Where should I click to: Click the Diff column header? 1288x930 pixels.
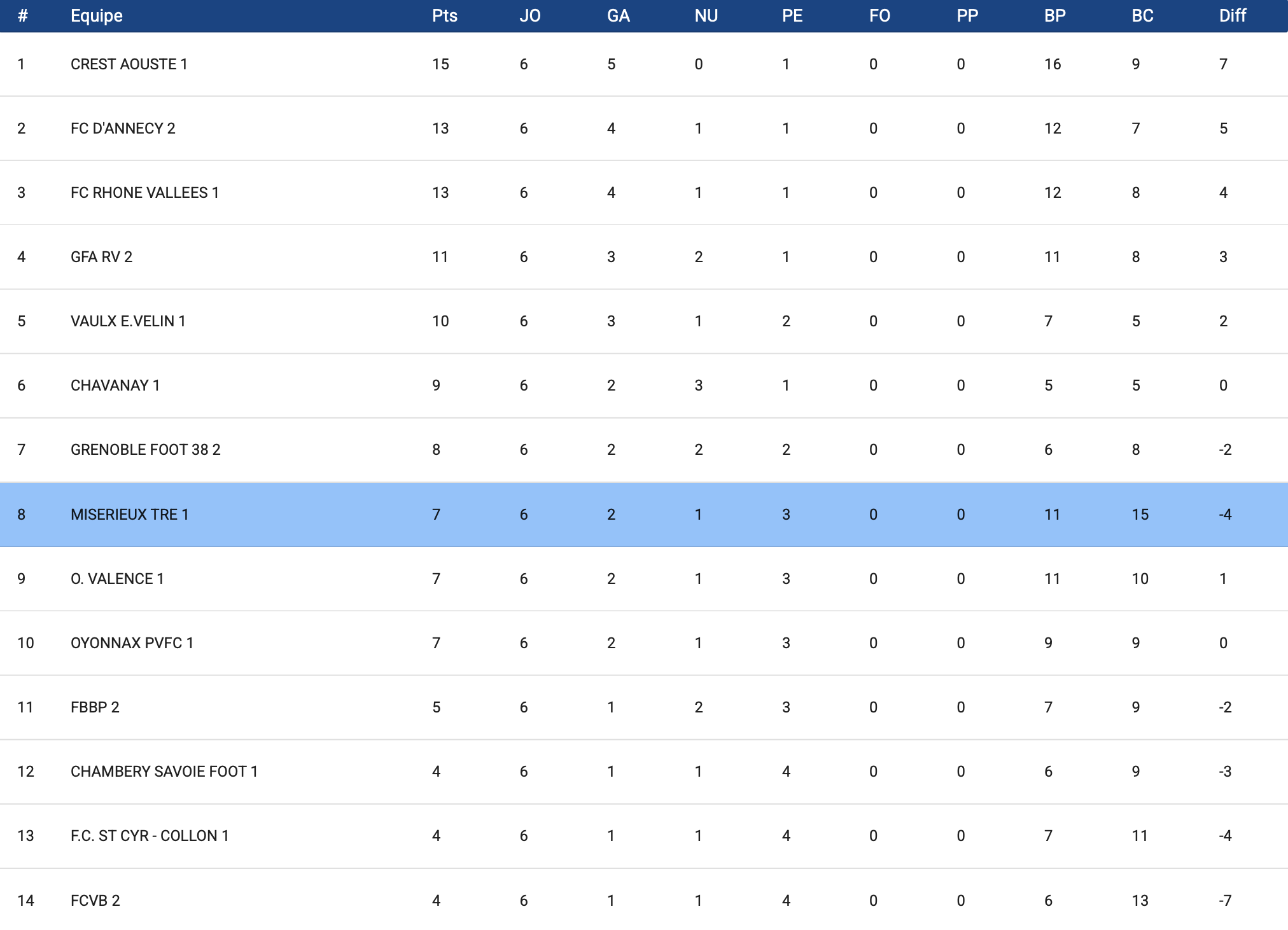click(x=1232, y=16)
